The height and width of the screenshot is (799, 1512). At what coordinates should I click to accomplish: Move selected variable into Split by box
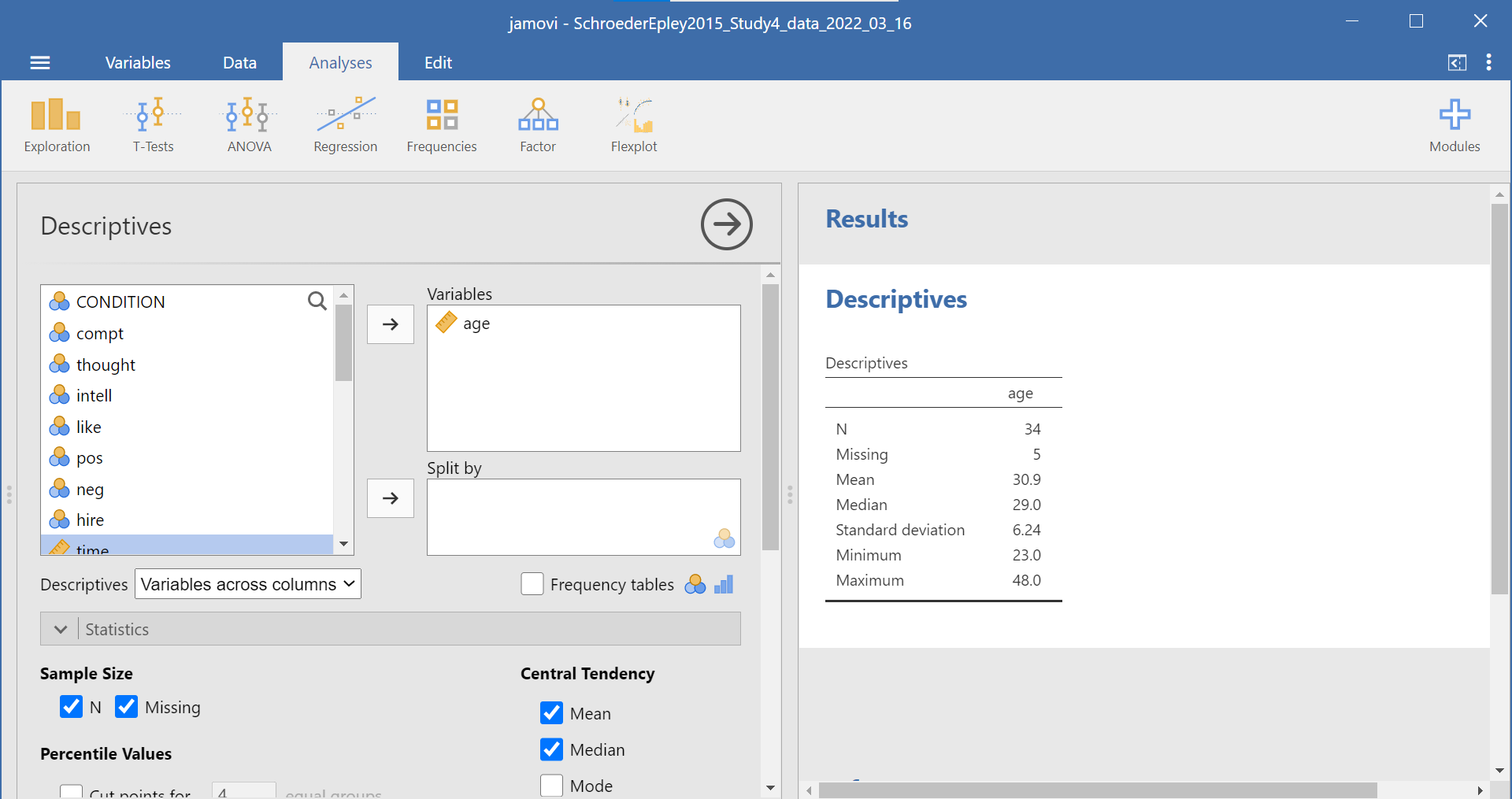click(391, 498)
